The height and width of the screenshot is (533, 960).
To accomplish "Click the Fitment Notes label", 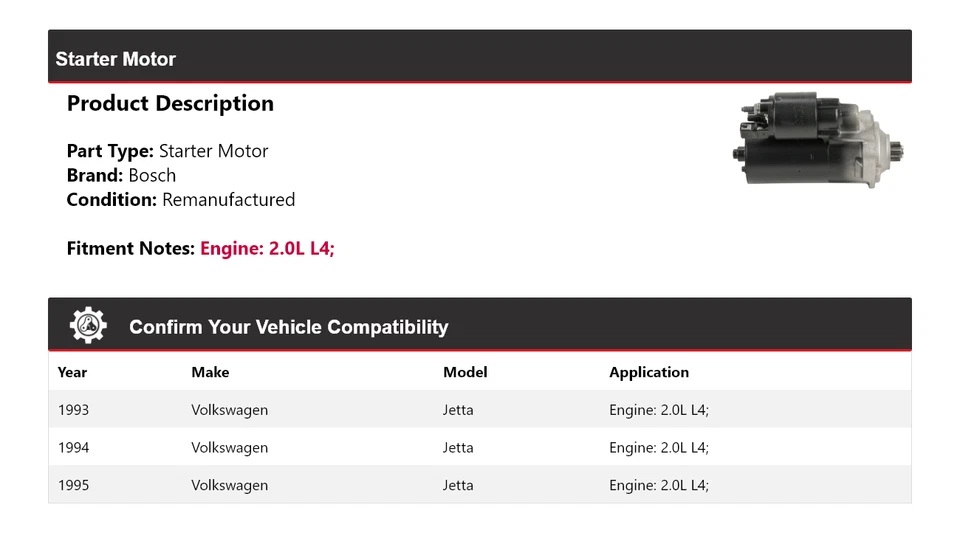I will click(130, 248).
